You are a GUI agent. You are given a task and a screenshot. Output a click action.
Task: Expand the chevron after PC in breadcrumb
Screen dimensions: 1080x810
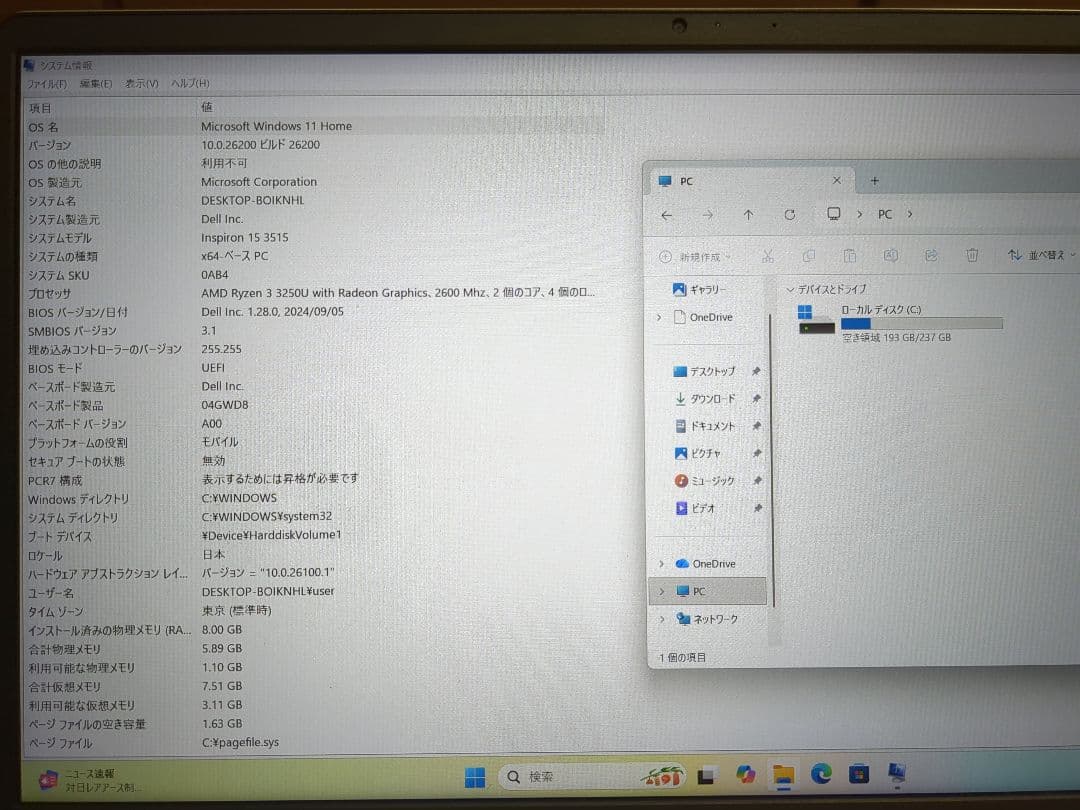910,214
